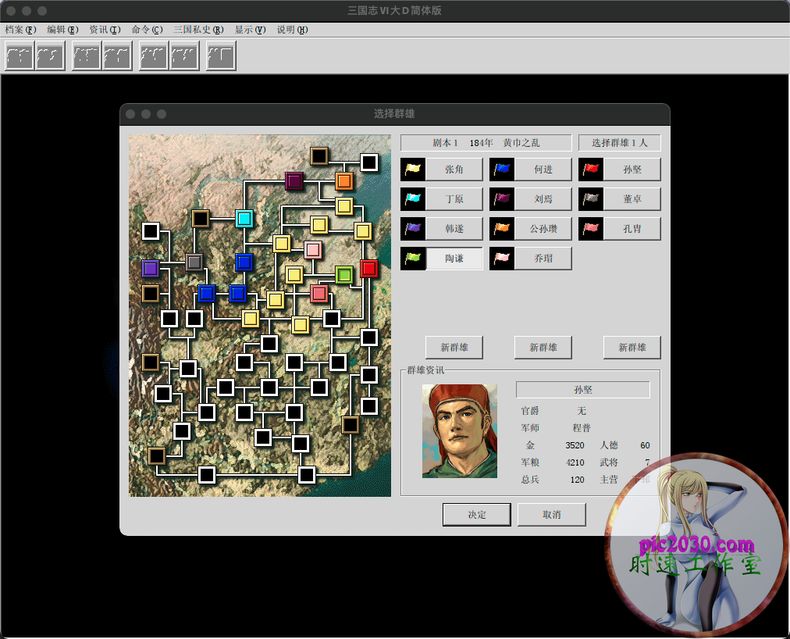Click the scenario label 黄巾之乱
The height and width of the screenshot is (639, 790).
click(521, 143)
